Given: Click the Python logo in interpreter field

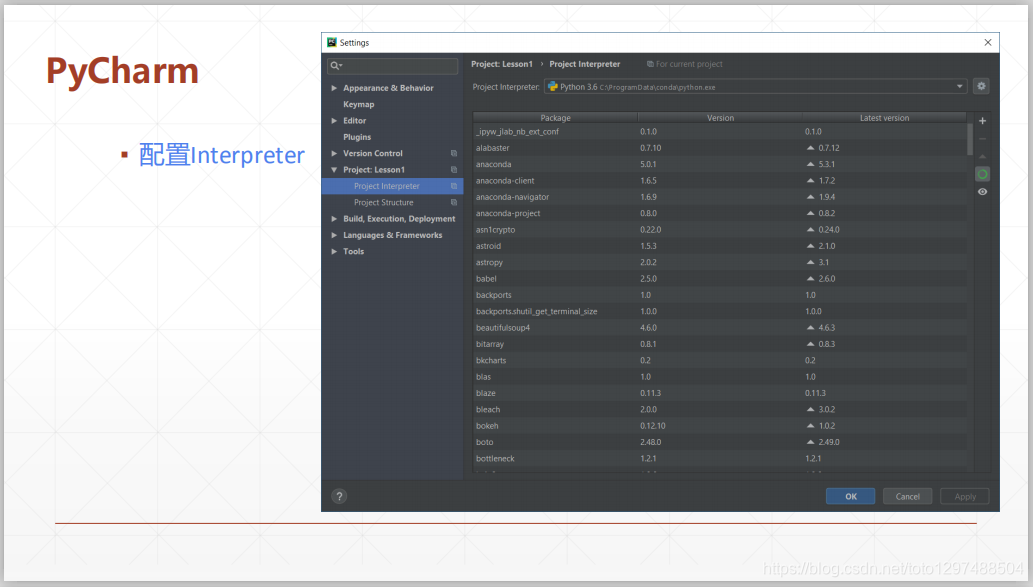Looking at the screenshot, I should coord(553,87).
